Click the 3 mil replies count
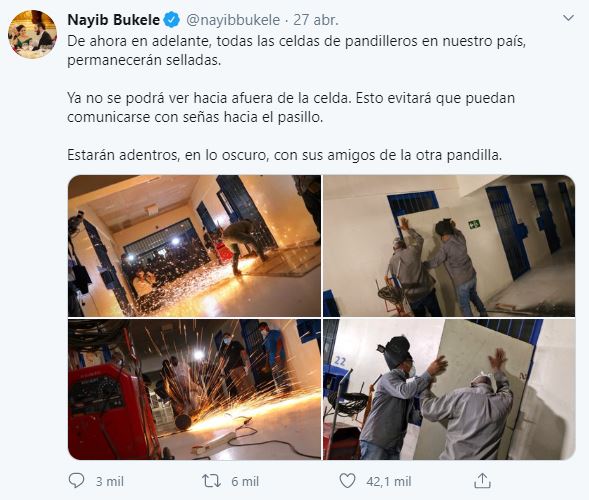This screenshot has width=589, height=500. point(109,482)
